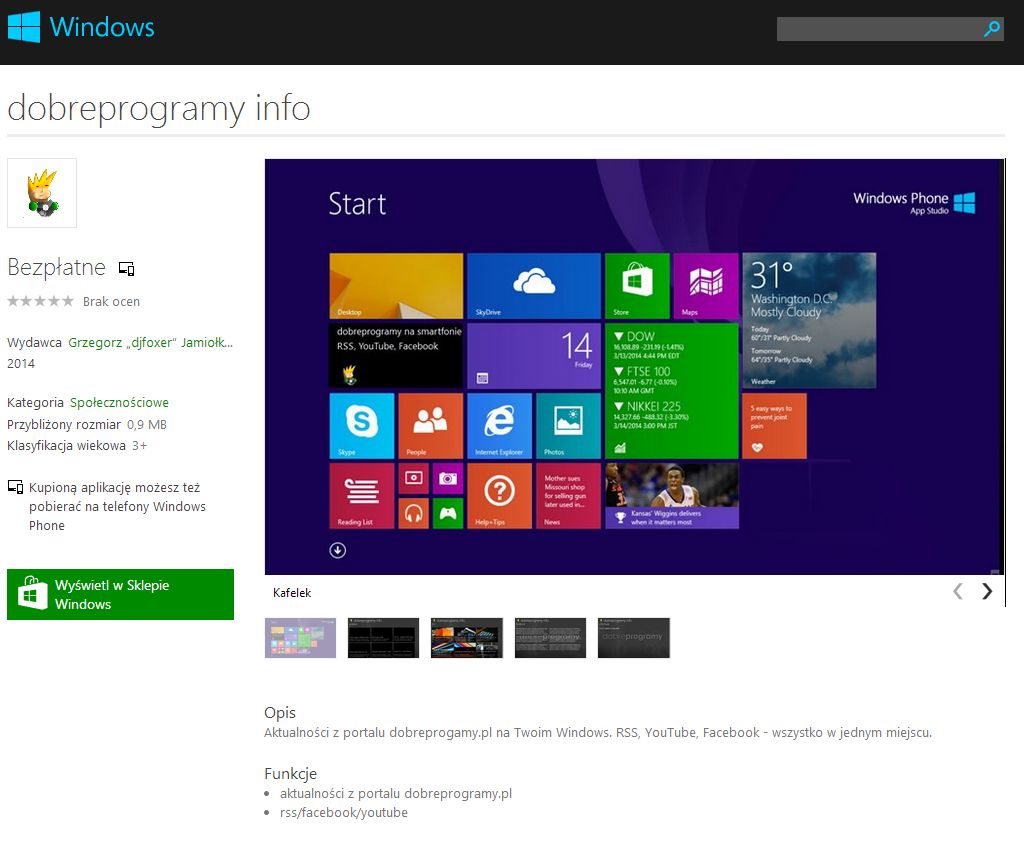This screenshot has height=846, width=1024.
Task: Click the weather tile showing 31°
Action: click(809, 321)
